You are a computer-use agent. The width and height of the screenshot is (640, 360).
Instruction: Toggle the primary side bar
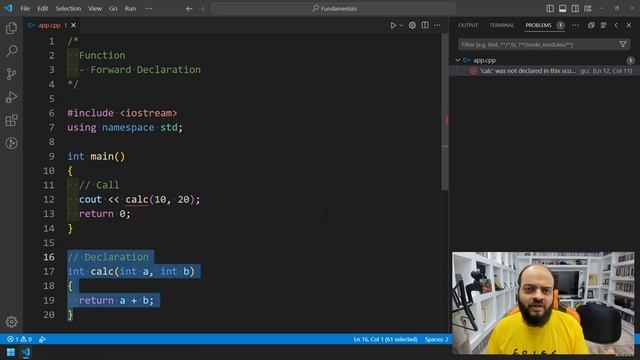(x=550, y=9)
